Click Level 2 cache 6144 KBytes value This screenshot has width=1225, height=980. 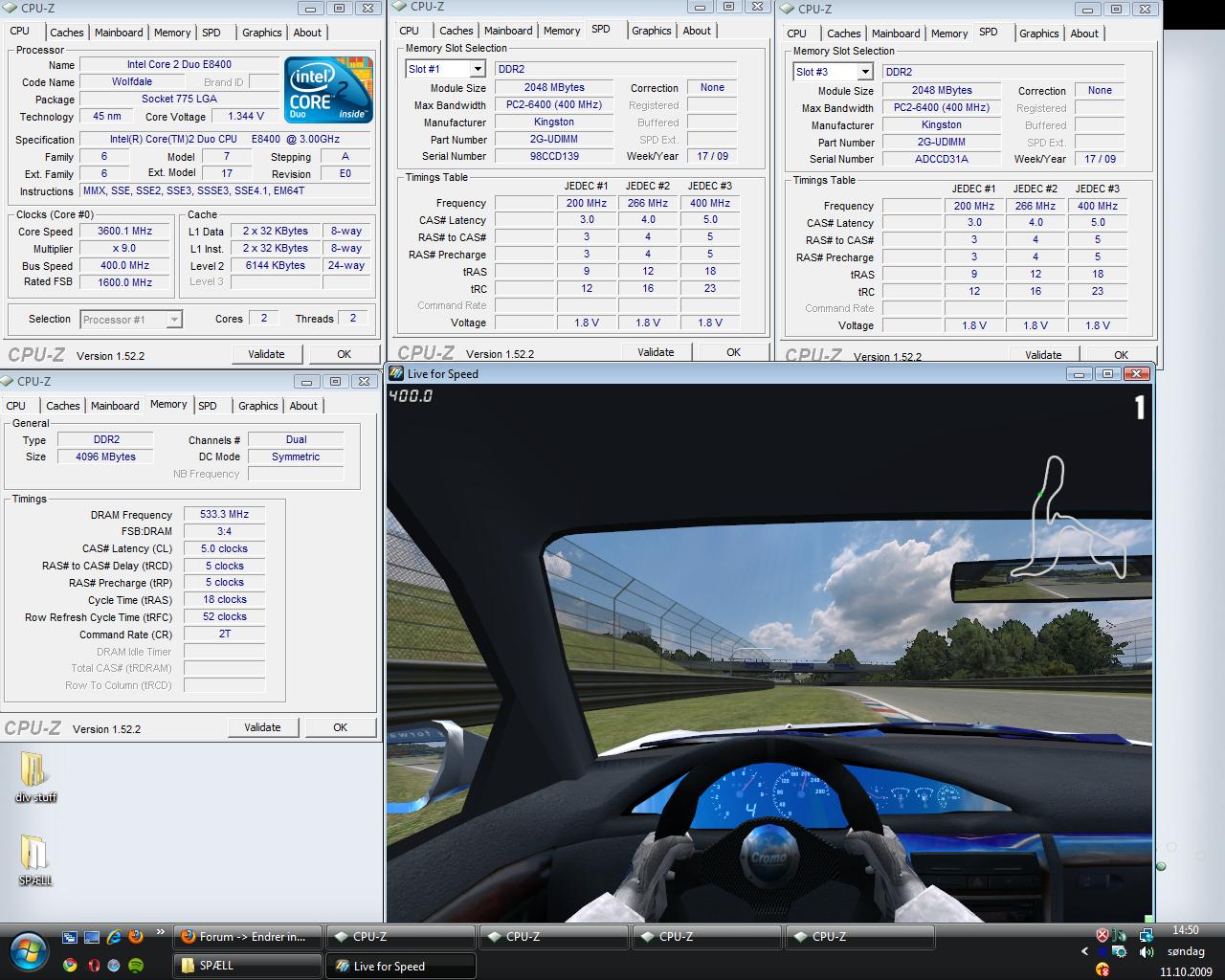(275, 265)
